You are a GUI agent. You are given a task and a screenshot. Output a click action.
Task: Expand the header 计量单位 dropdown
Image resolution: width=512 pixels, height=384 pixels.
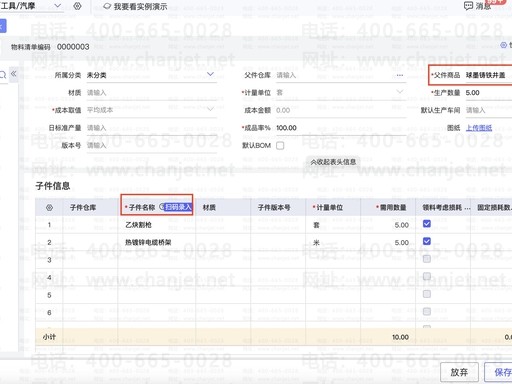point(400,92)
